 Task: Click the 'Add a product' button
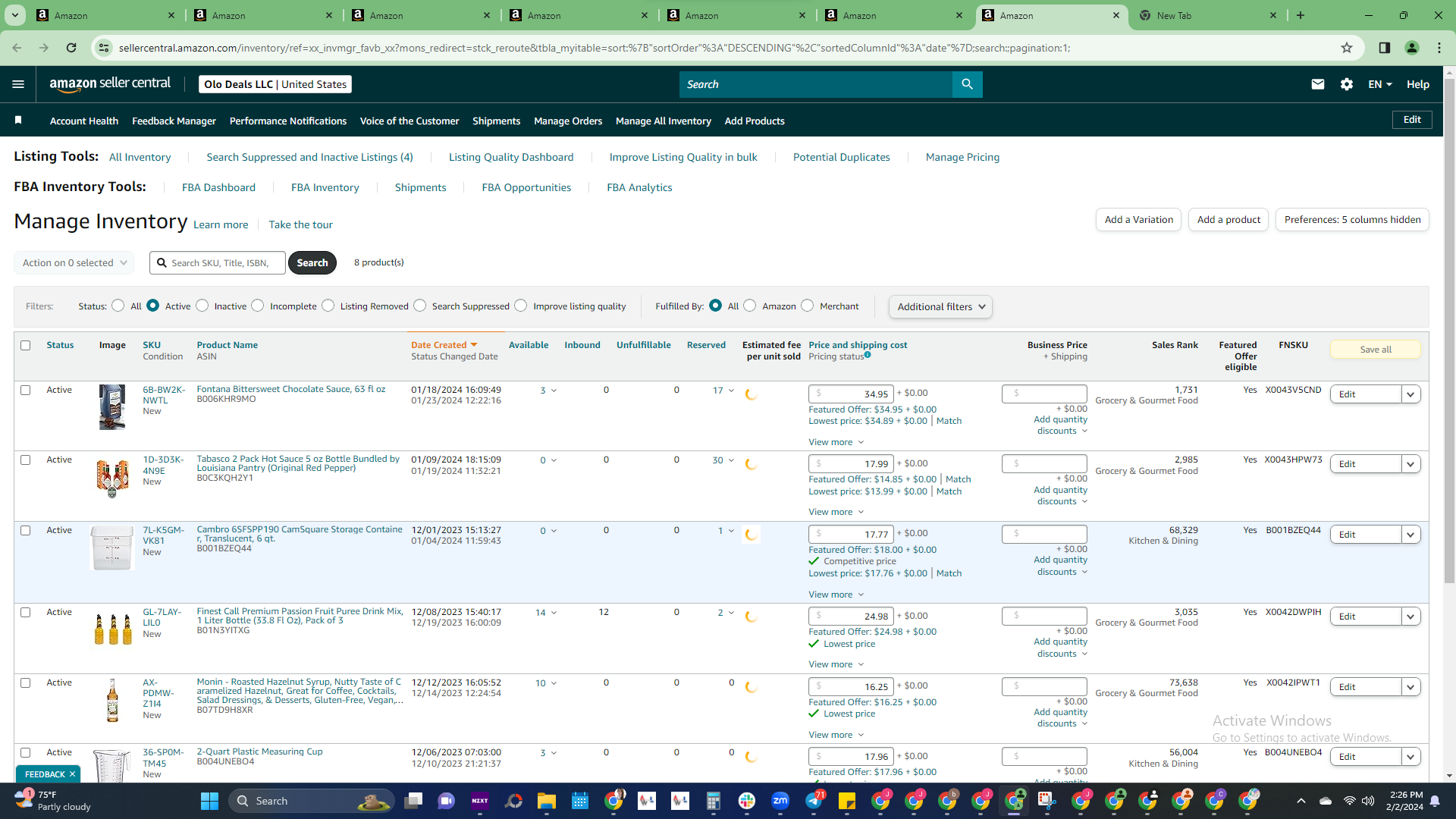point(1228,220)
